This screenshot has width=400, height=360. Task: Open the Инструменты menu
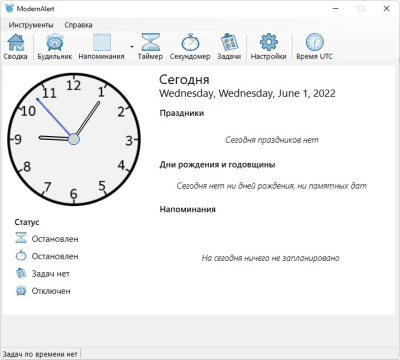click(x=31, y=25)
